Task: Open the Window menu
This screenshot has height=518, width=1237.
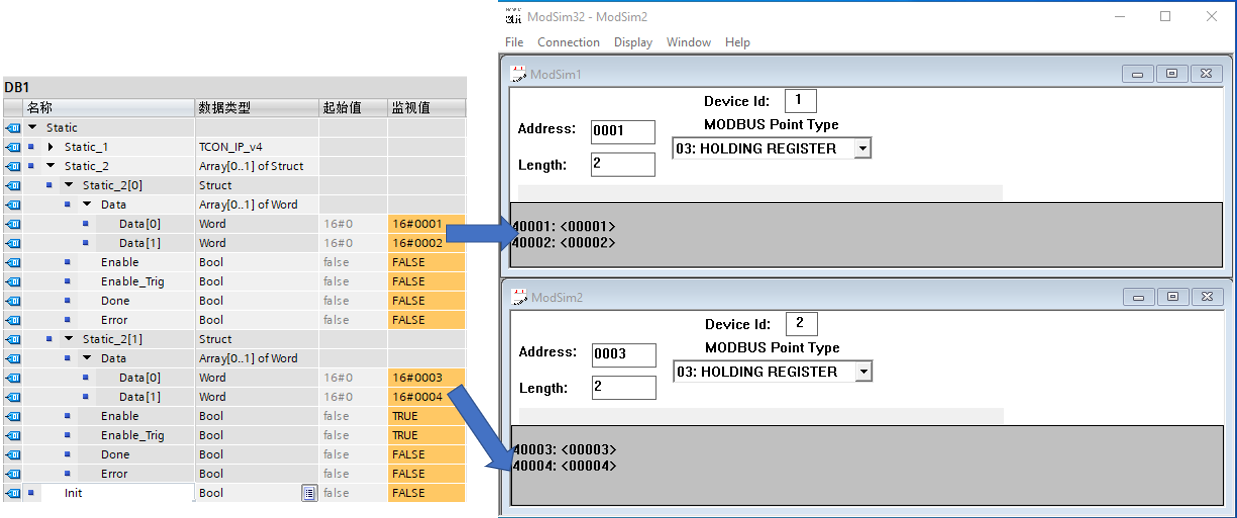Action: 688,42
